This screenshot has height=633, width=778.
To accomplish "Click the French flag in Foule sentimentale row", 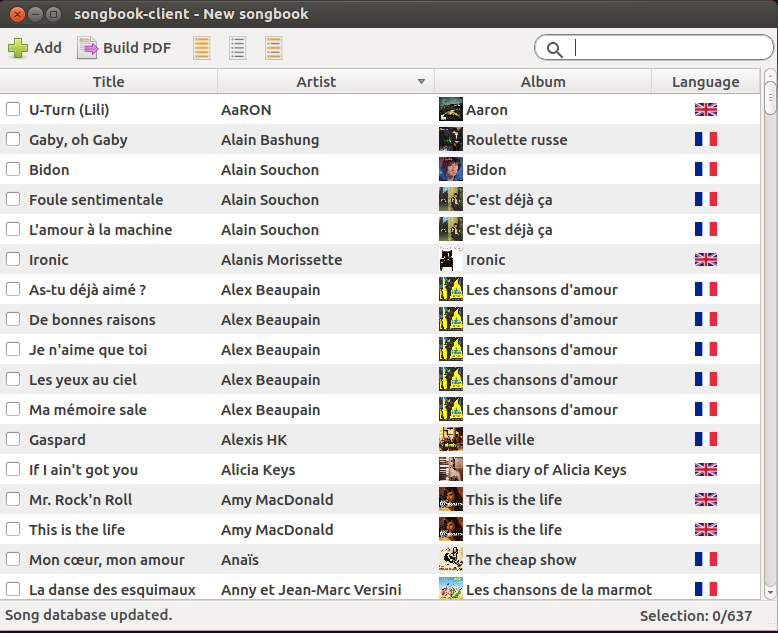I will click(x=706, y=199).
